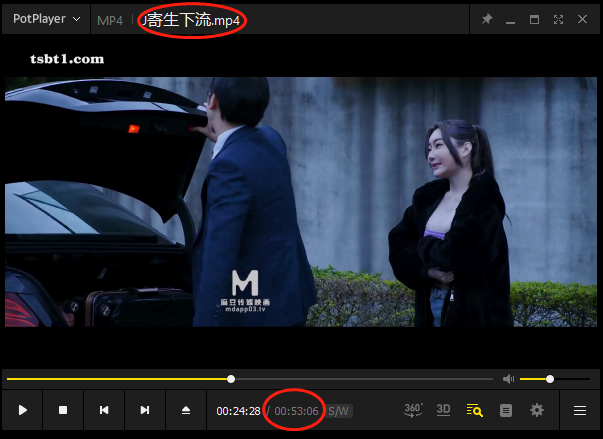The height and width of the screenshot is (439, 603).
Task: Click the total duration 00:53:06
Action: point(297,411)
